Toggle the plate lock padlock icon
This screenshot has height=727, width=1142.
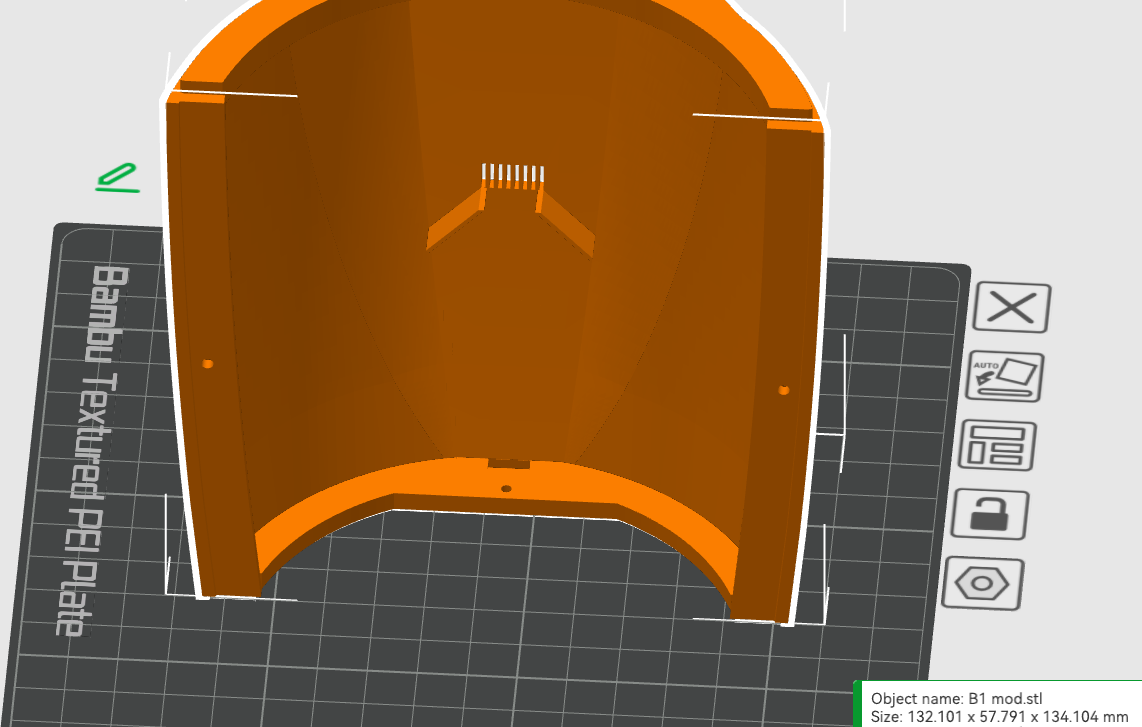click(991, 514)
